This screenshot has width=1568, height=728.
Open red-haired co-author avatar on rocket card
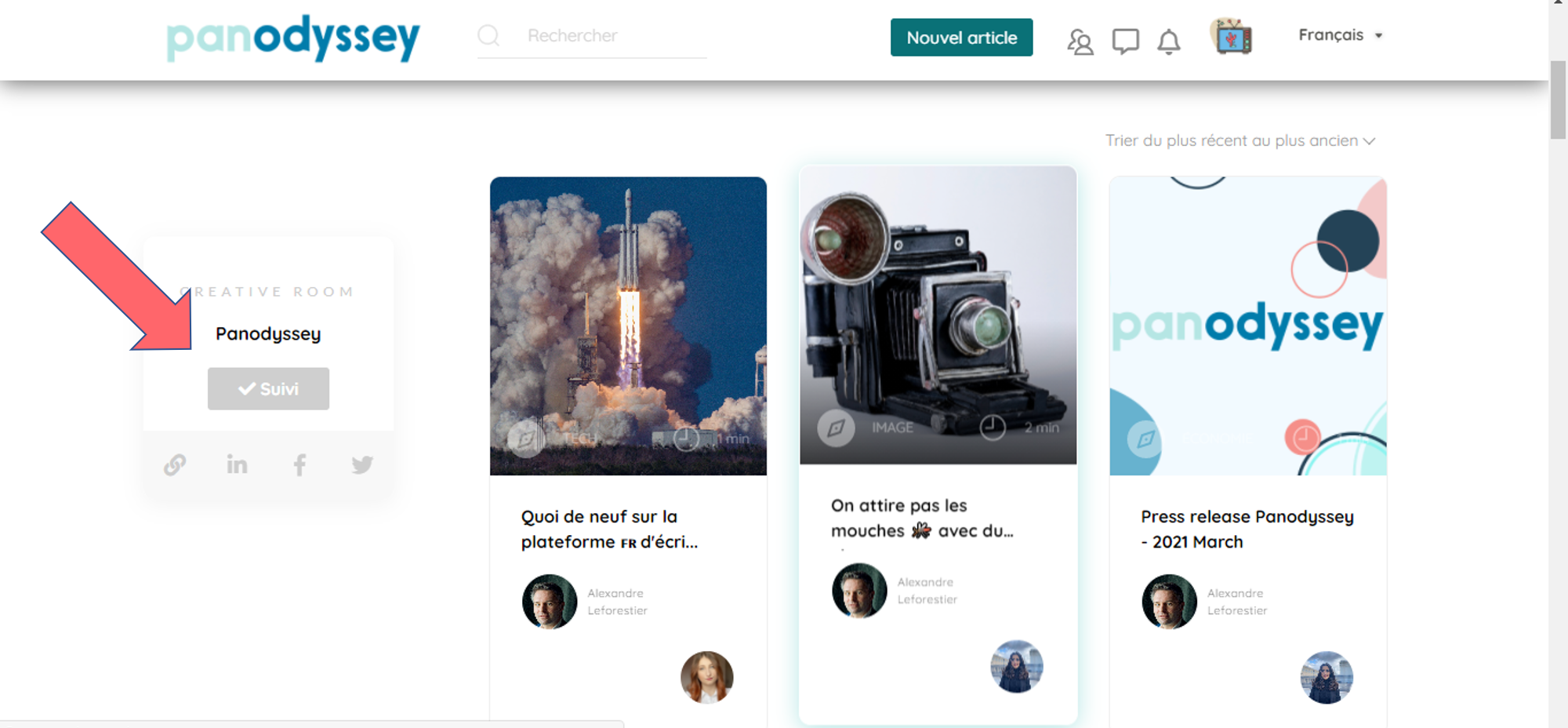(706, 677)
